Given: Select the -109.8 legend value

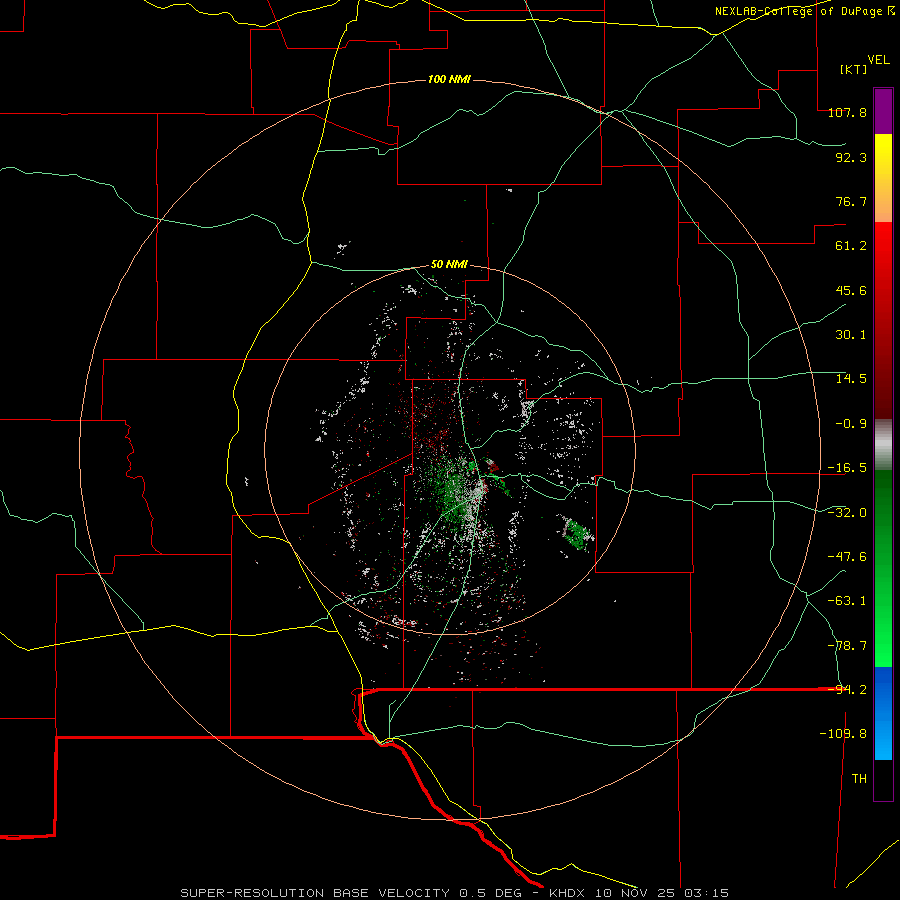Looking at the screenshot, I should click(x=843, y=734).
